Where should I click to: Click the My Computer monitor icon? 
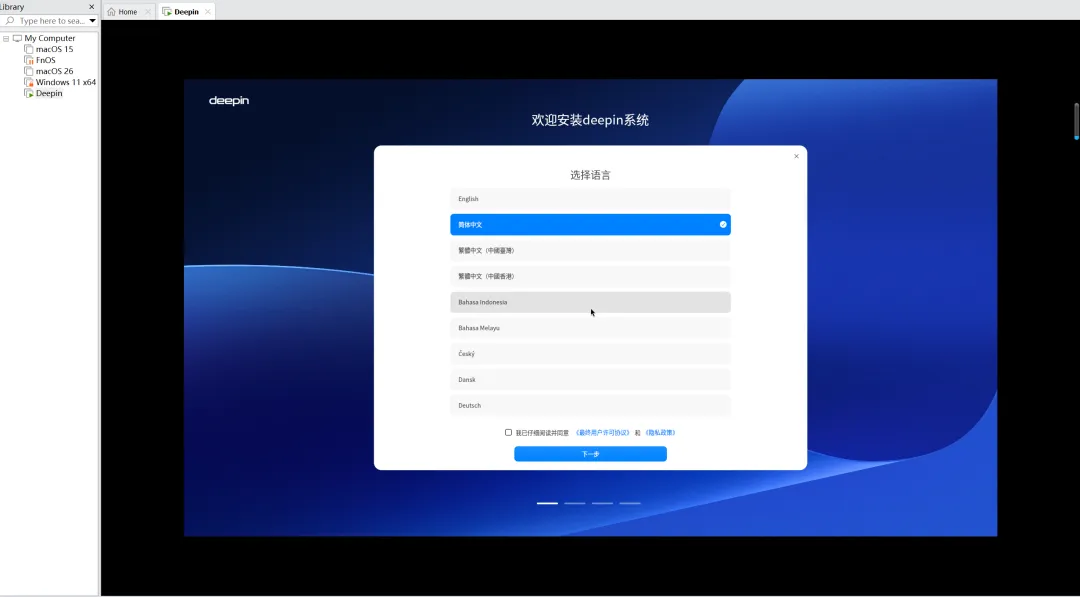point(17,39)
